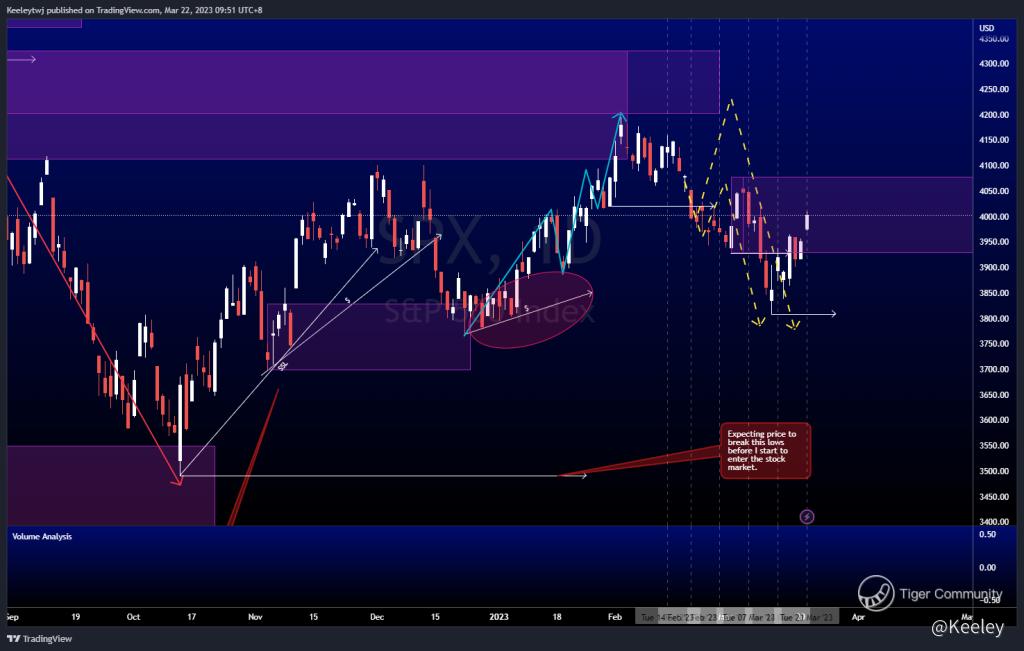Click the "19" date label on the time axis
The width and height of the screenshot is (1024, 651).
coord(76,617)
